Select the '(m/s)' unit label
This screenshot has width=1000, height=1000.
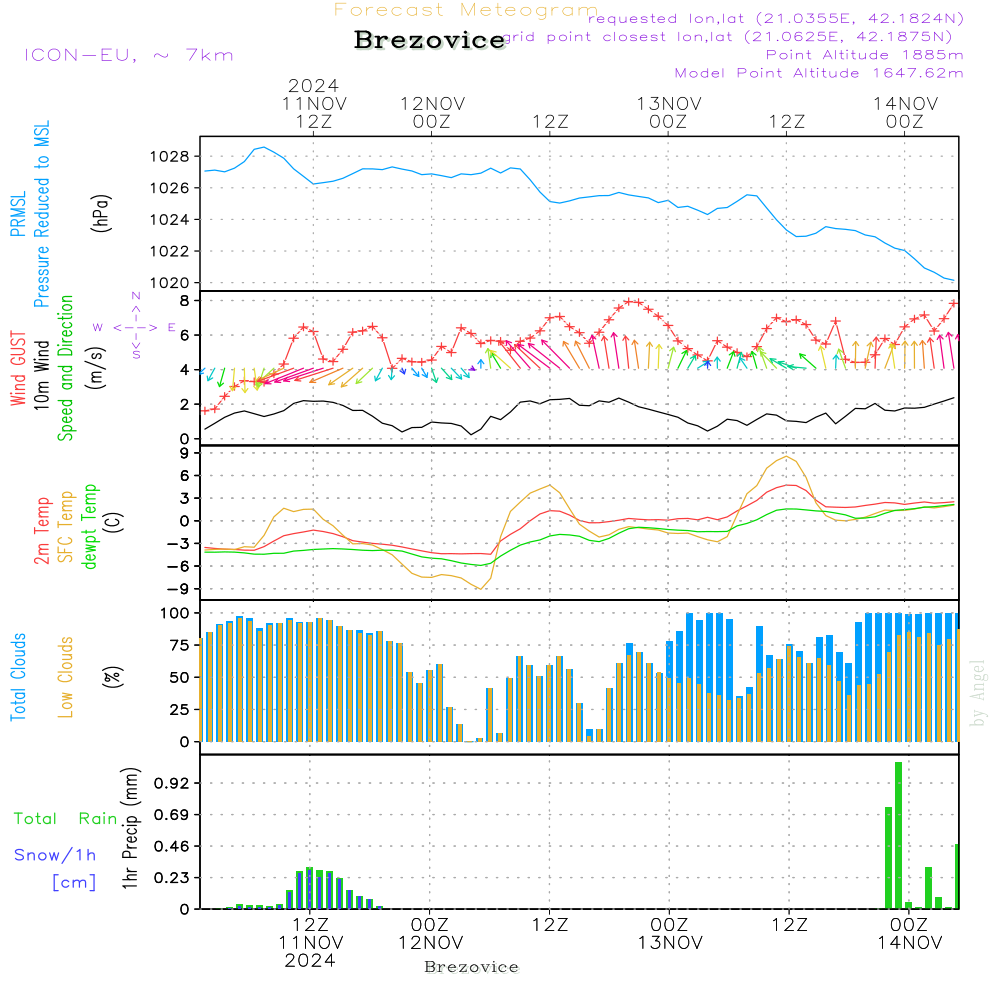pyautogui.click(x=96, y=368)
